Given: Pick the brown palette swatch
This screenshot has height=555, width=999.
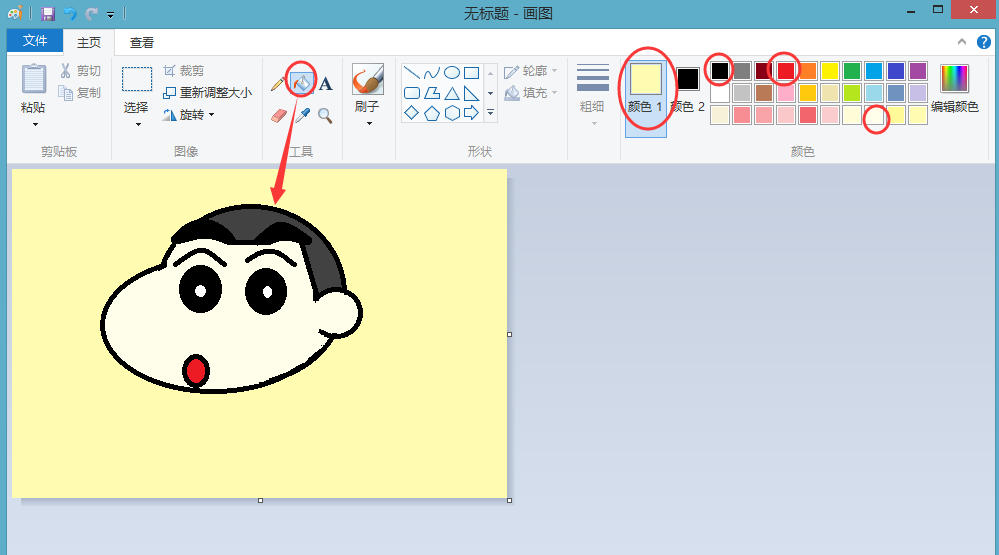Looking at the screenshot, I should pos(764,93).
